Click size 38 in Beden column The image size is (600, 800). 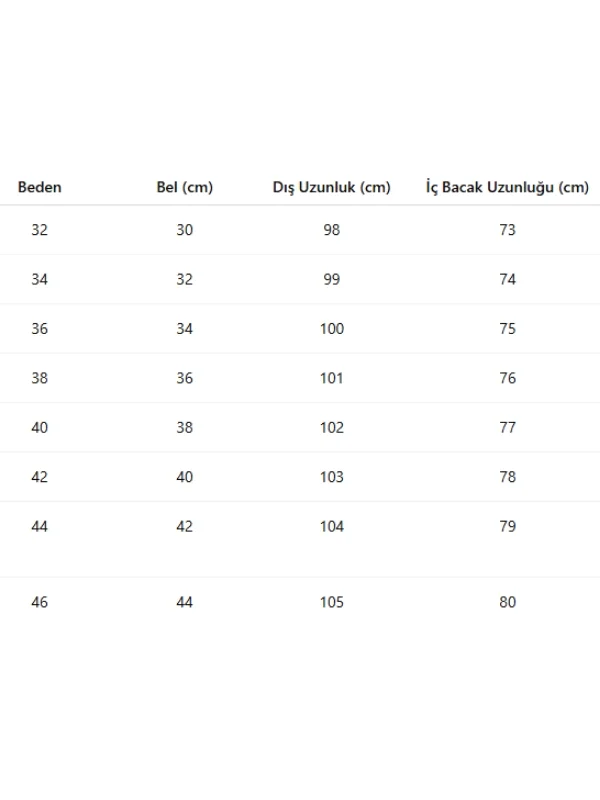click(x=40, y=378)
